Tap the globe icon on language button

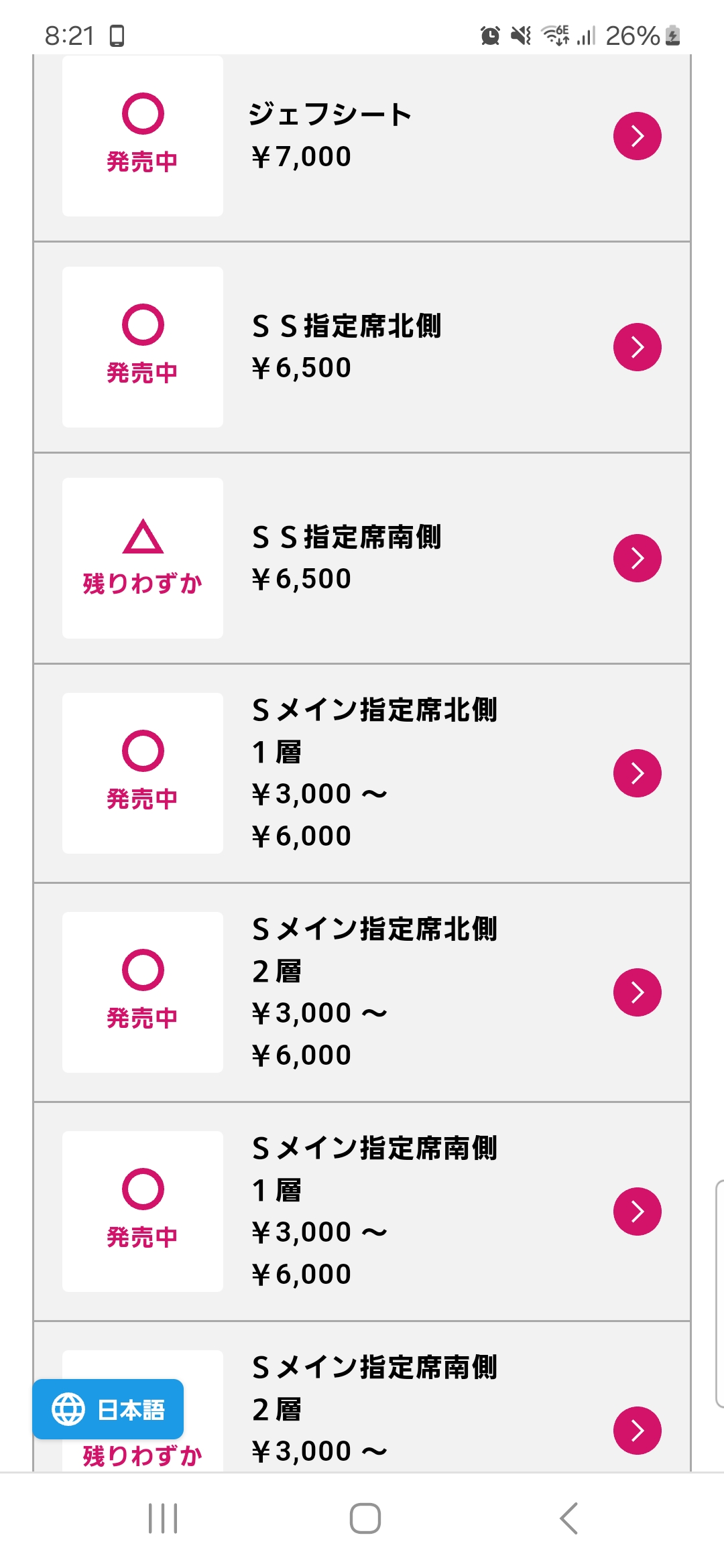(x=68, y=1409)
